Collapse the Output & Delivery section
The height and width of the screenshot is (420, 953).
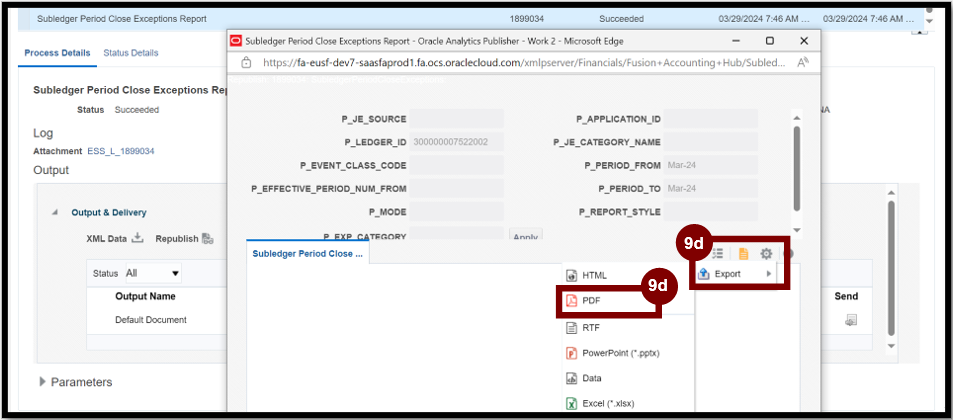coord(55,213)
